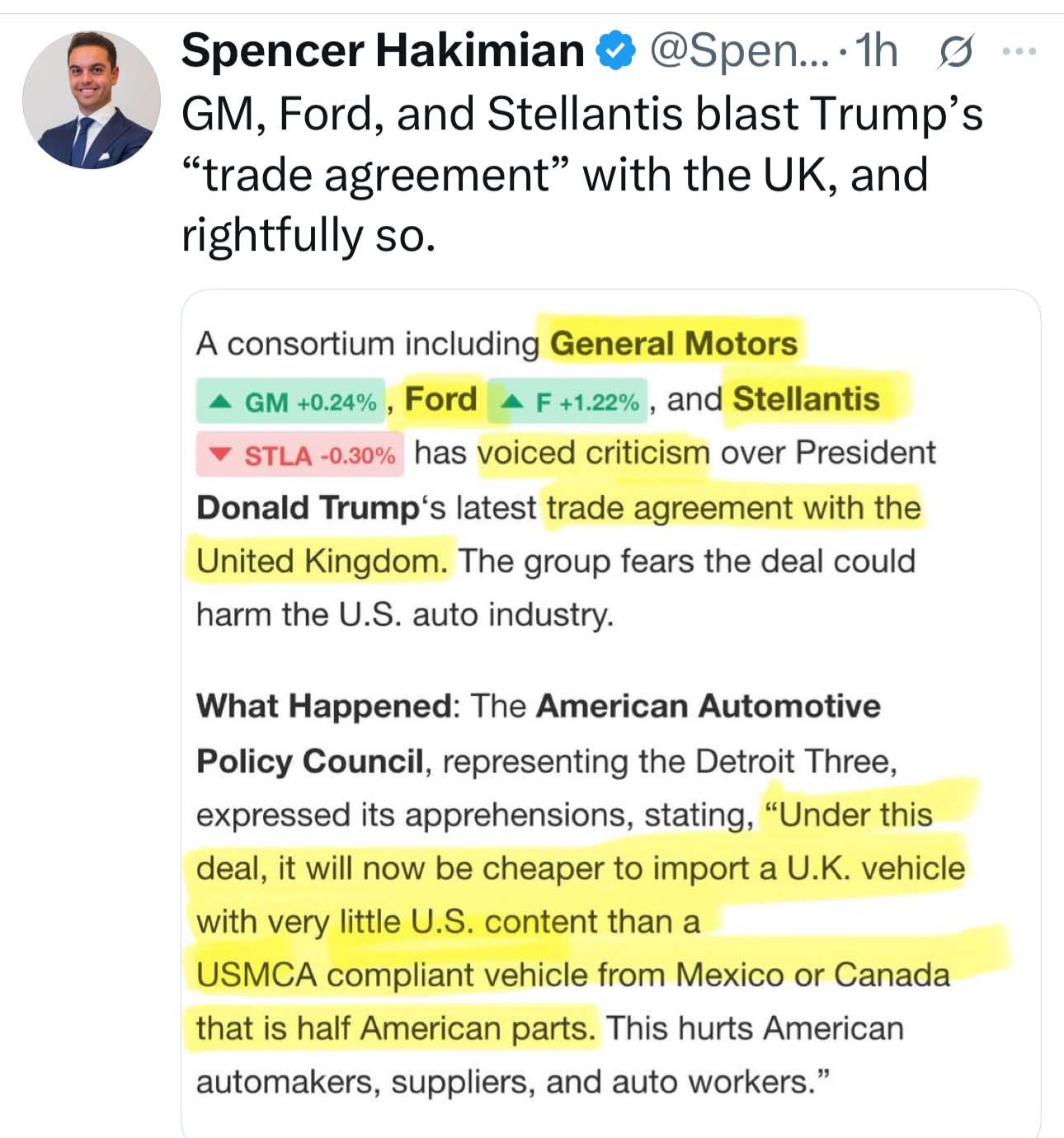
Task: Open the embedded article screenshot image
Action: (610, 713)
